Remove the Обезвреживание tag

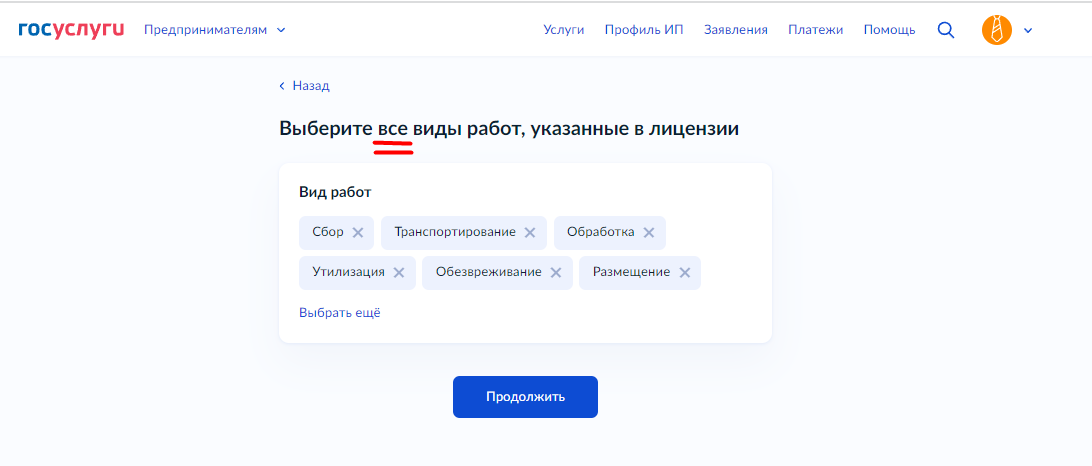tap(556, 273)
